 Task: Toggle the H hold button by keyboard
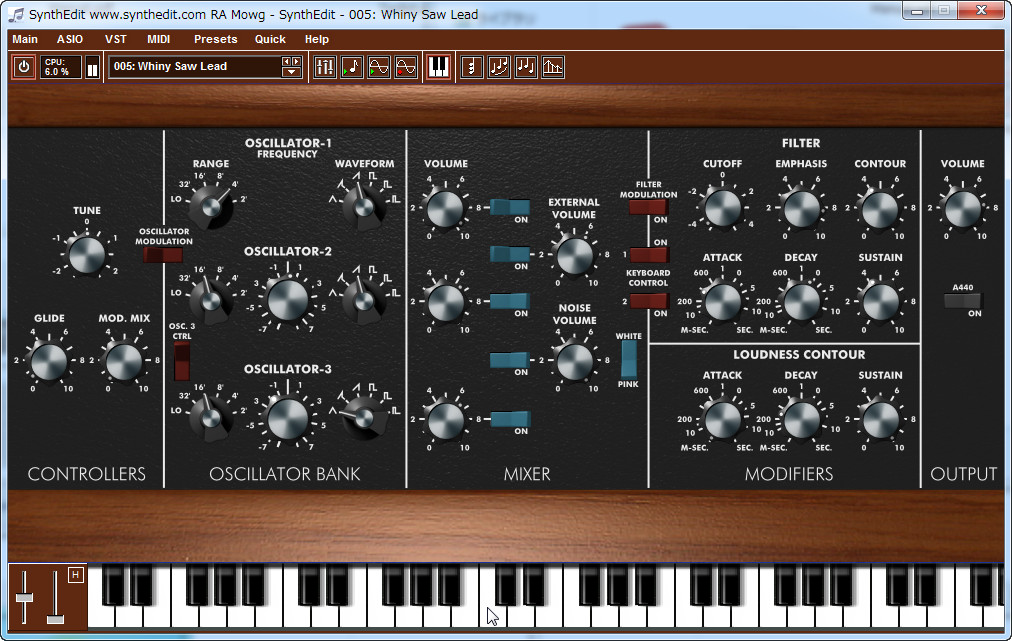tap(76, 575)
